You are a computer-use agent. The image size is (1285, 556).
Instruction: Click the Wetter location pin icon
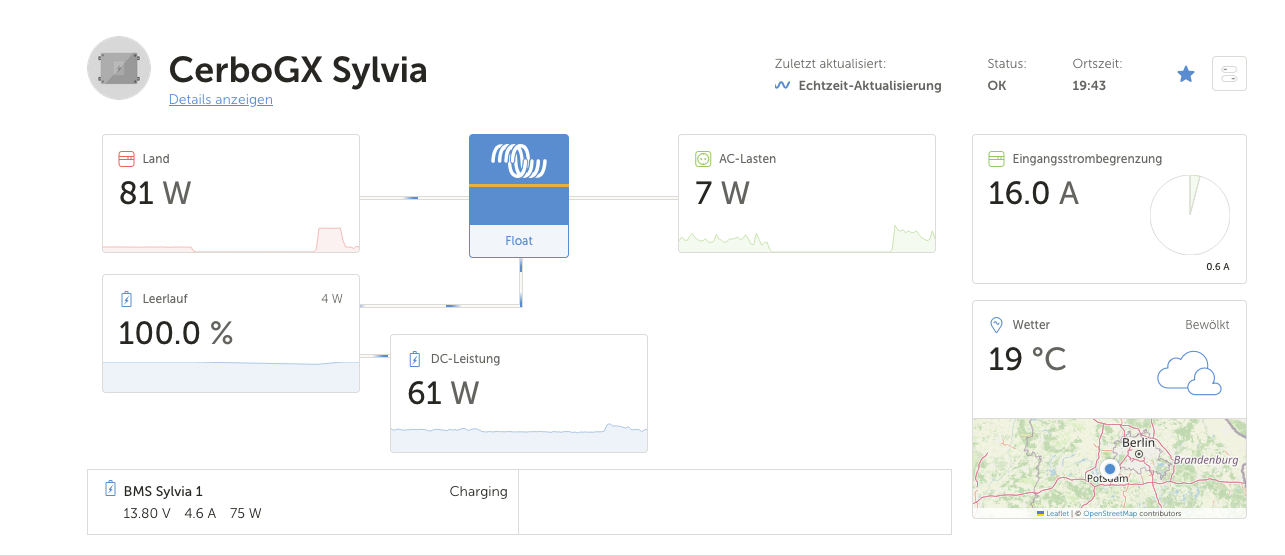point(996,325)
